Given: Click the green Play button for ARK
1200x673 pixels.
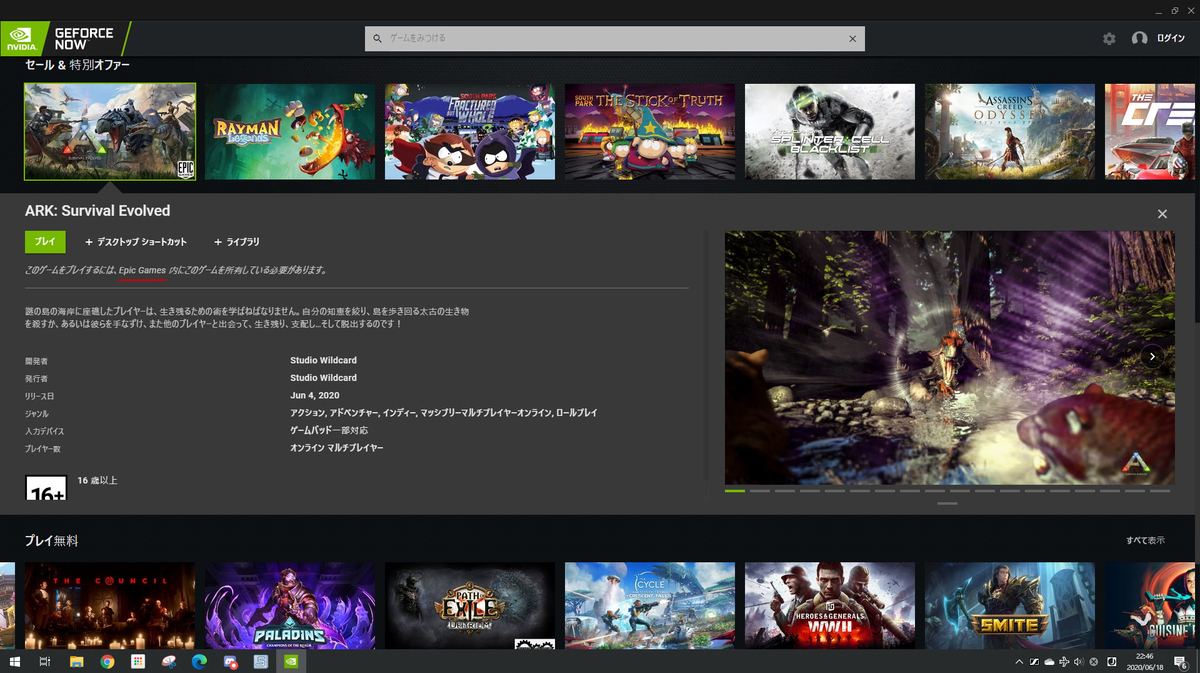Looking at the screenshot, I should (45, 242).
